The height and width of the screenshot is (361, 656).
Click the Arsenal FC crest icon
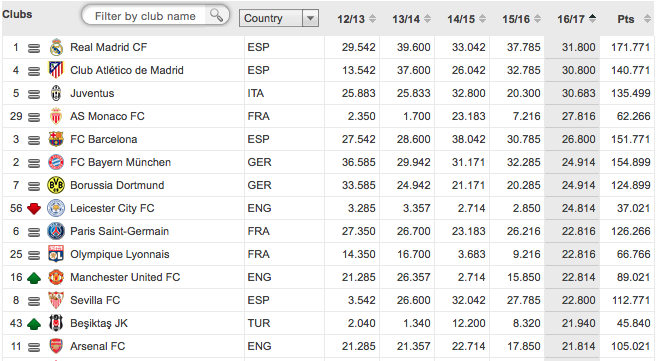point(56,346)
